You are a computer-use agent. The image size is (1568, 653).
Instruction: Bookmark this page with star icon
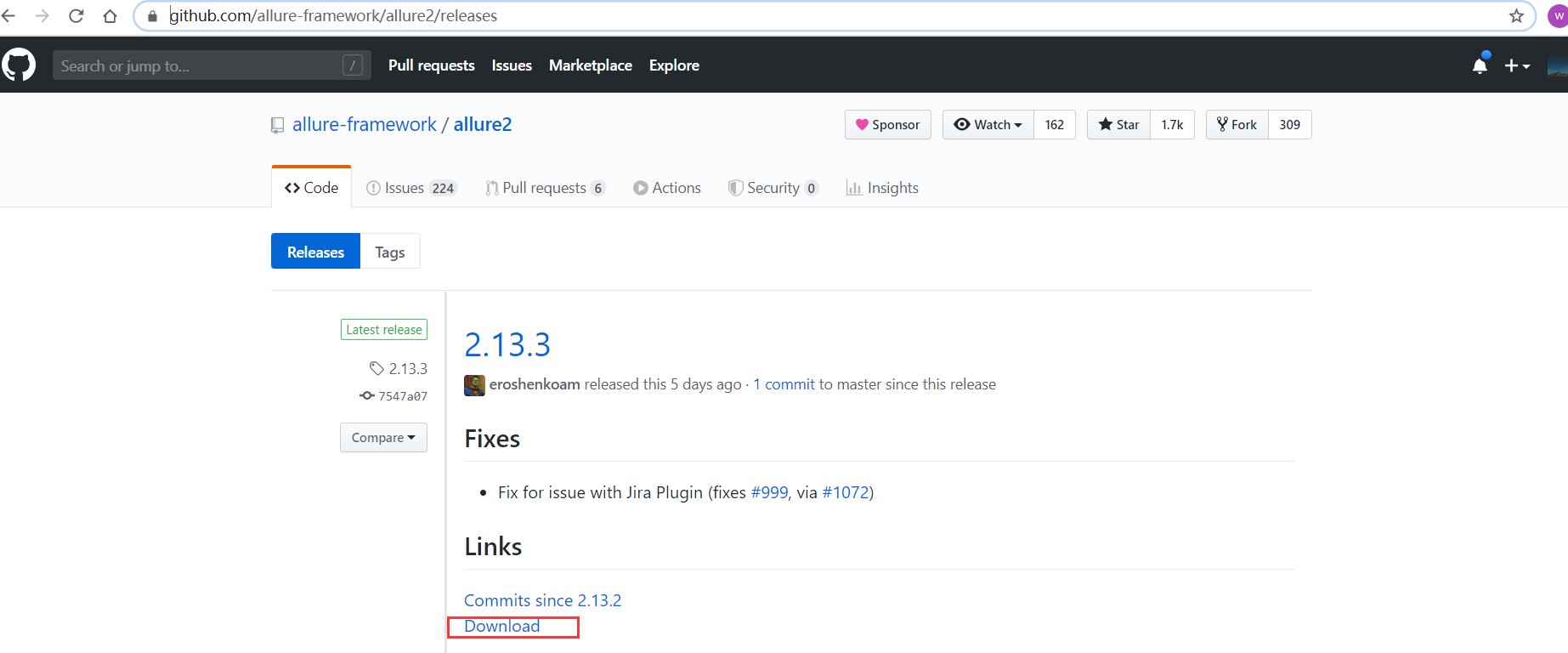pyautogui.click(x=1516, y=15)
